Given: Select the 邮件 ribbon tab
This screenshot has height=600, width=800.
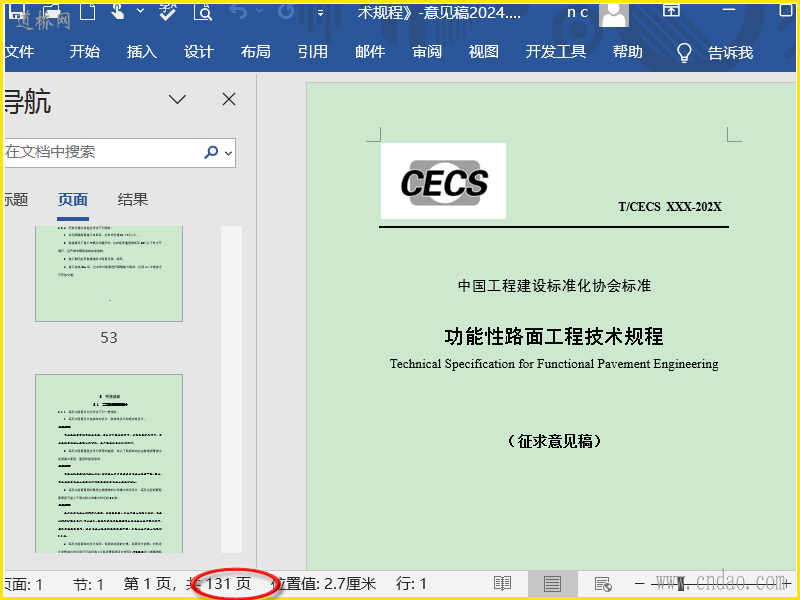Looking at the screenshot, I should (x=370, y=52).
